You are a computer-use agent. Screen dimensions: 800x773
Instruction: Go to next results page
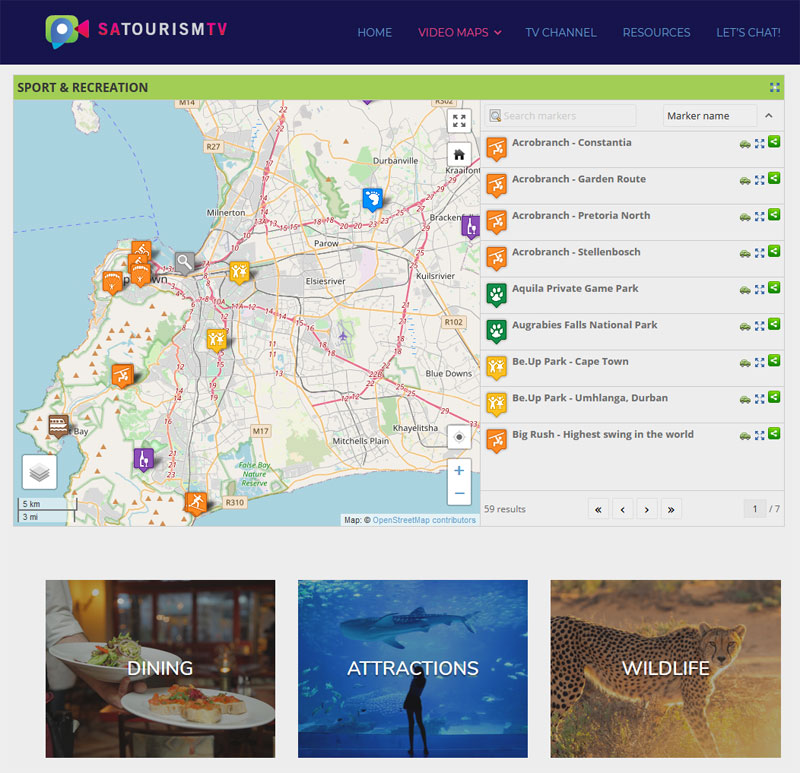(646, 509)
